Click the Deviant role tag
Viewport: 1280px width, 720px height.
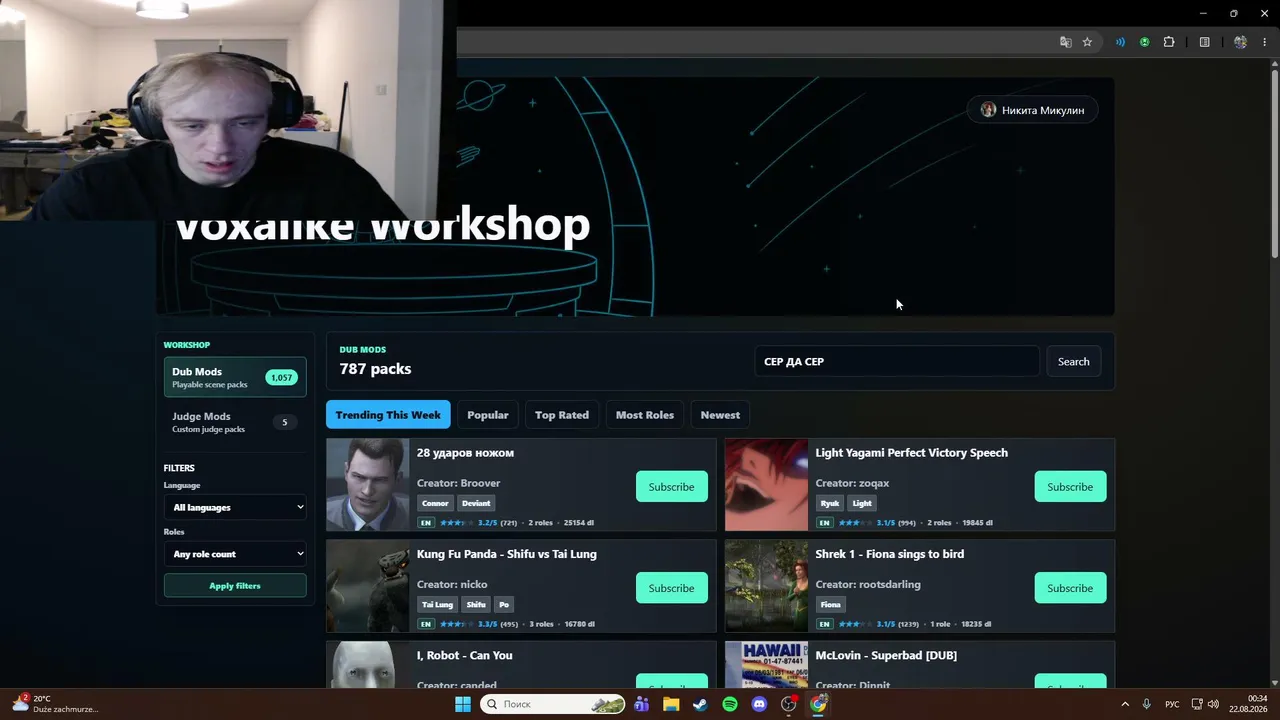[x=476, y=503]
